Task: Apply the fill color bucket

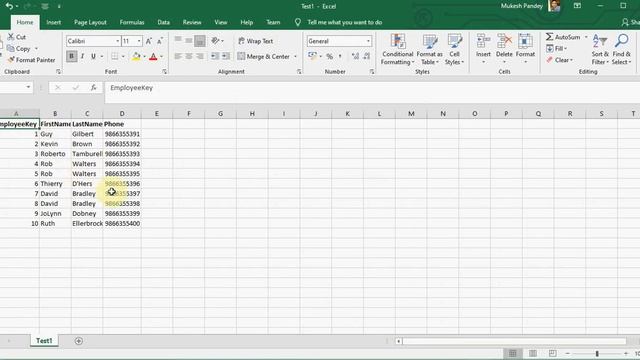Action: pos(136,56)
